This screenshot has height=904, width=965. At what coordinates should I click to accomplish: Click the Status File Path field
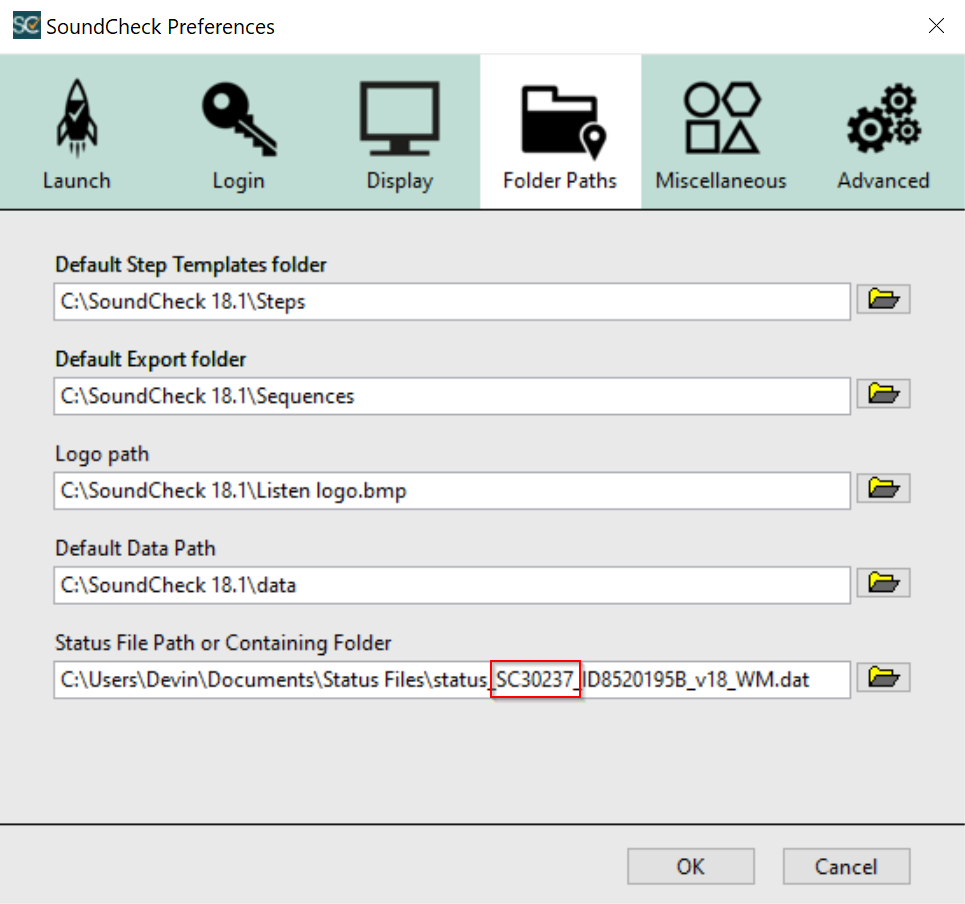click(x=452, y=679)
